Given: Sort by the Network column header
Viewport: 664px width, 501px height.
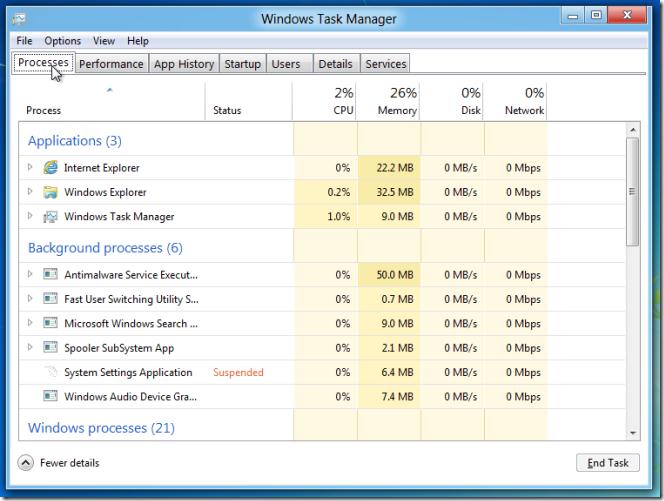Looking at the screenshot, I should (515, 102).
